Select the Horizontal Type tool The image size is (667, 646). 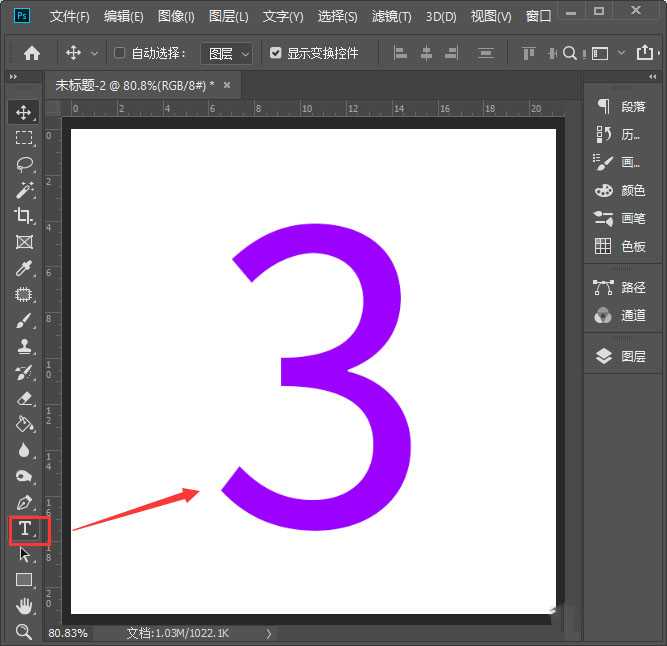tap(25, 528)
